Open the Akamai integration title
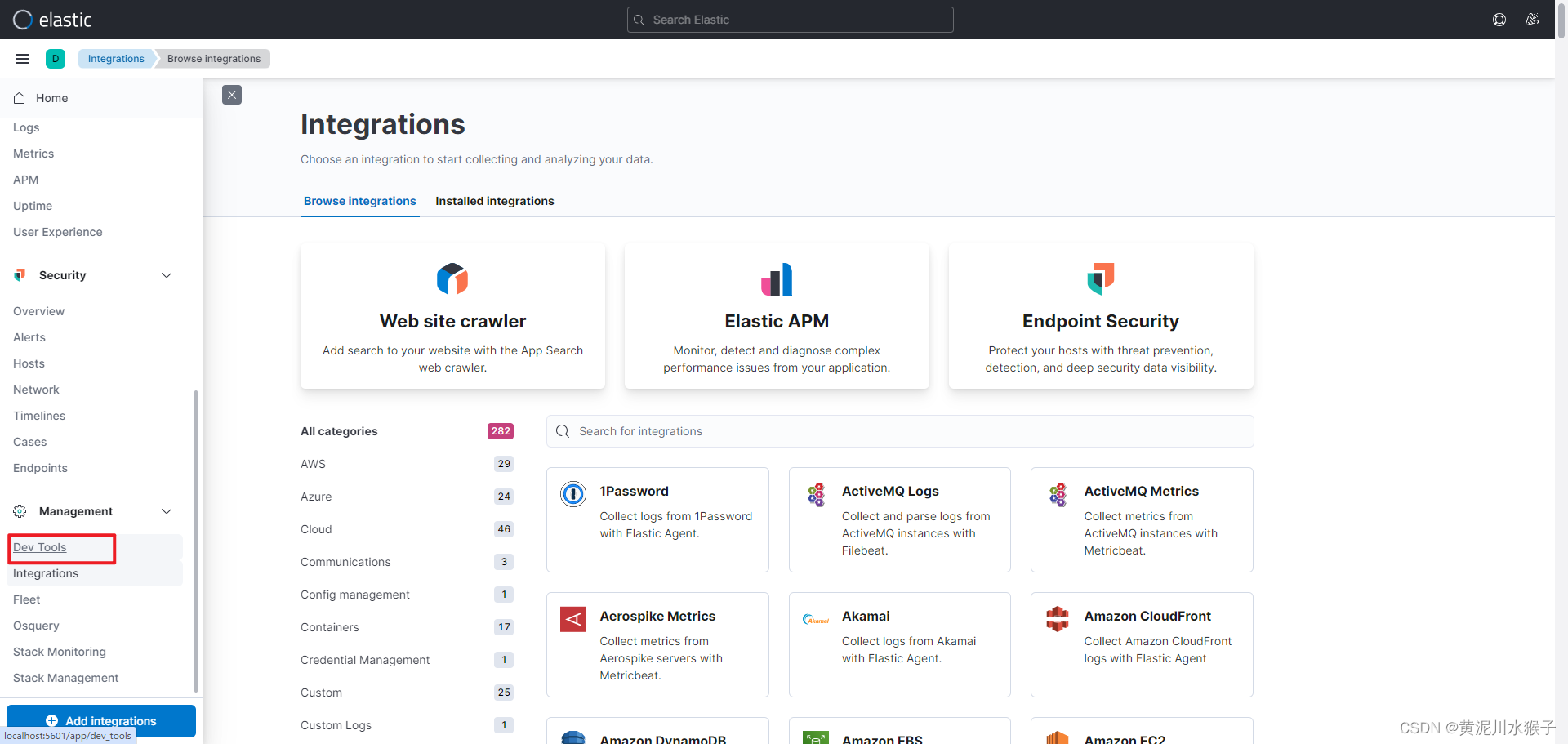 [x=866, y=616]
